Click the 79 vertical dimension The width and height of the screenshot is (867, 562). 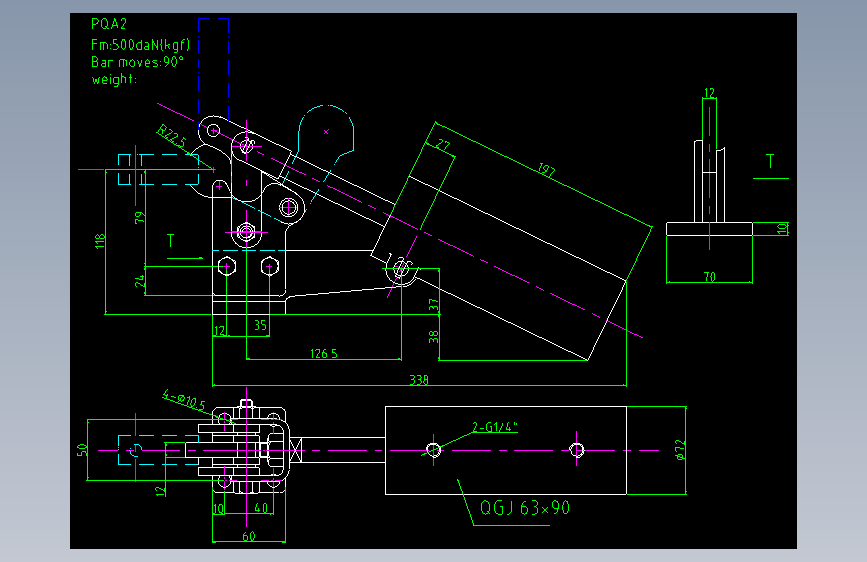(139, 217)
